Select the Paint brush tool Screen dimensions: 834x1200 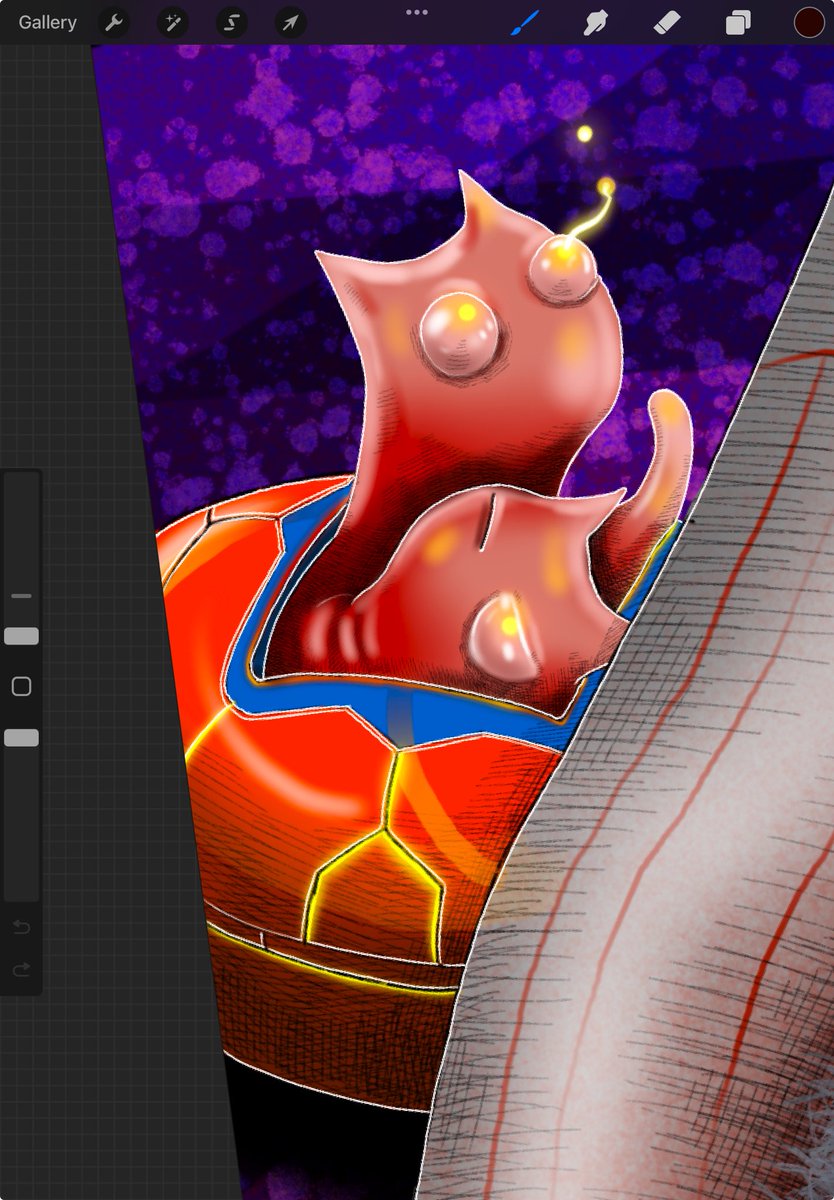point(525,22)
